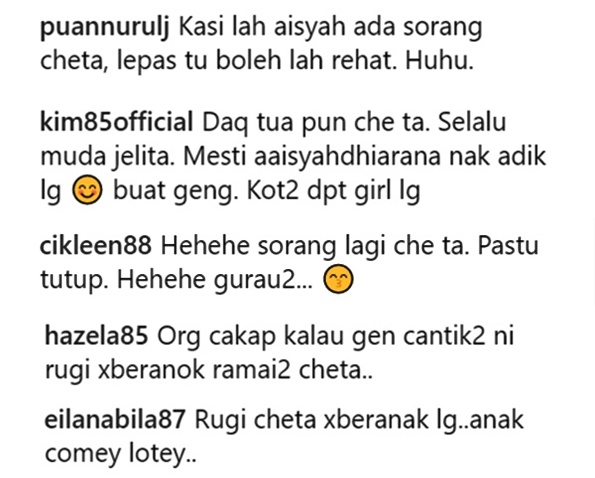Open the puannurulj profile username

tap(104, 28)
